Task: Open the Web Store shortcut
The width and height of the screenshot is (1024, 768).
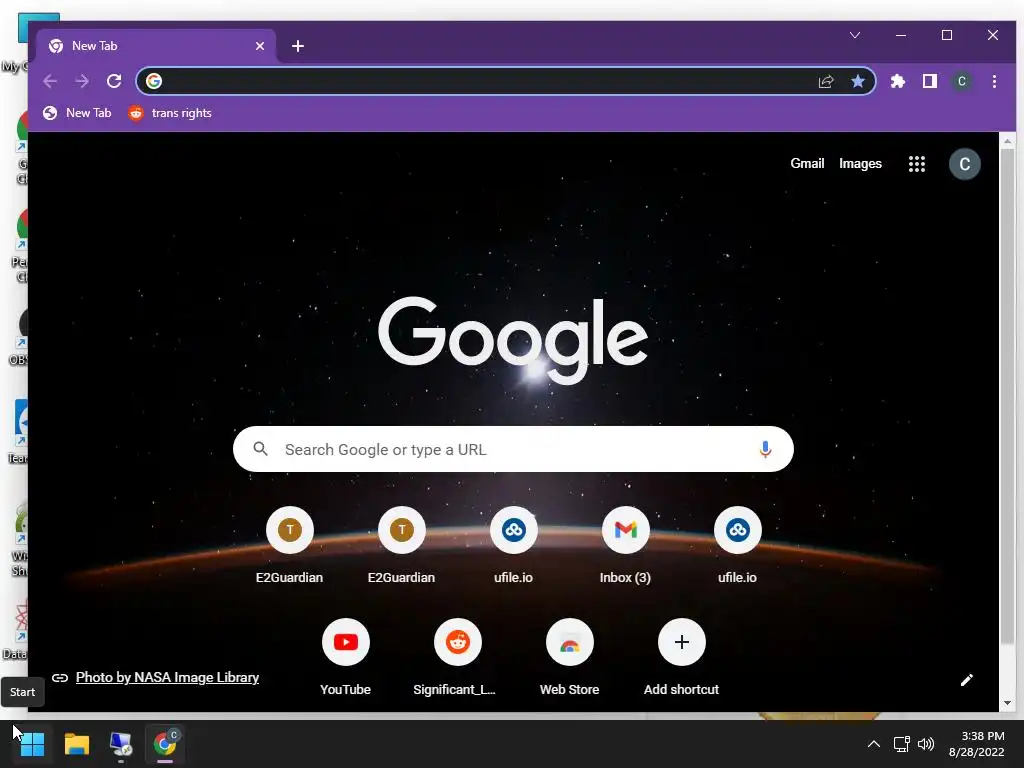Action: 569,656
